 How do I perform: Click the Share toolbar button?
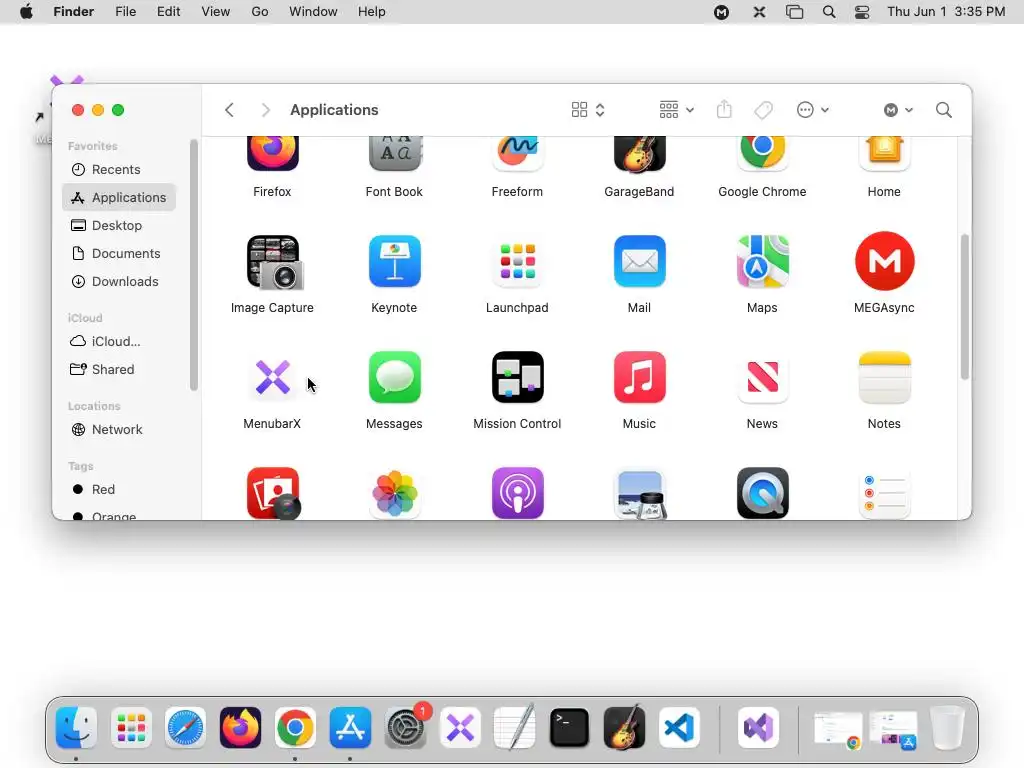724,110
